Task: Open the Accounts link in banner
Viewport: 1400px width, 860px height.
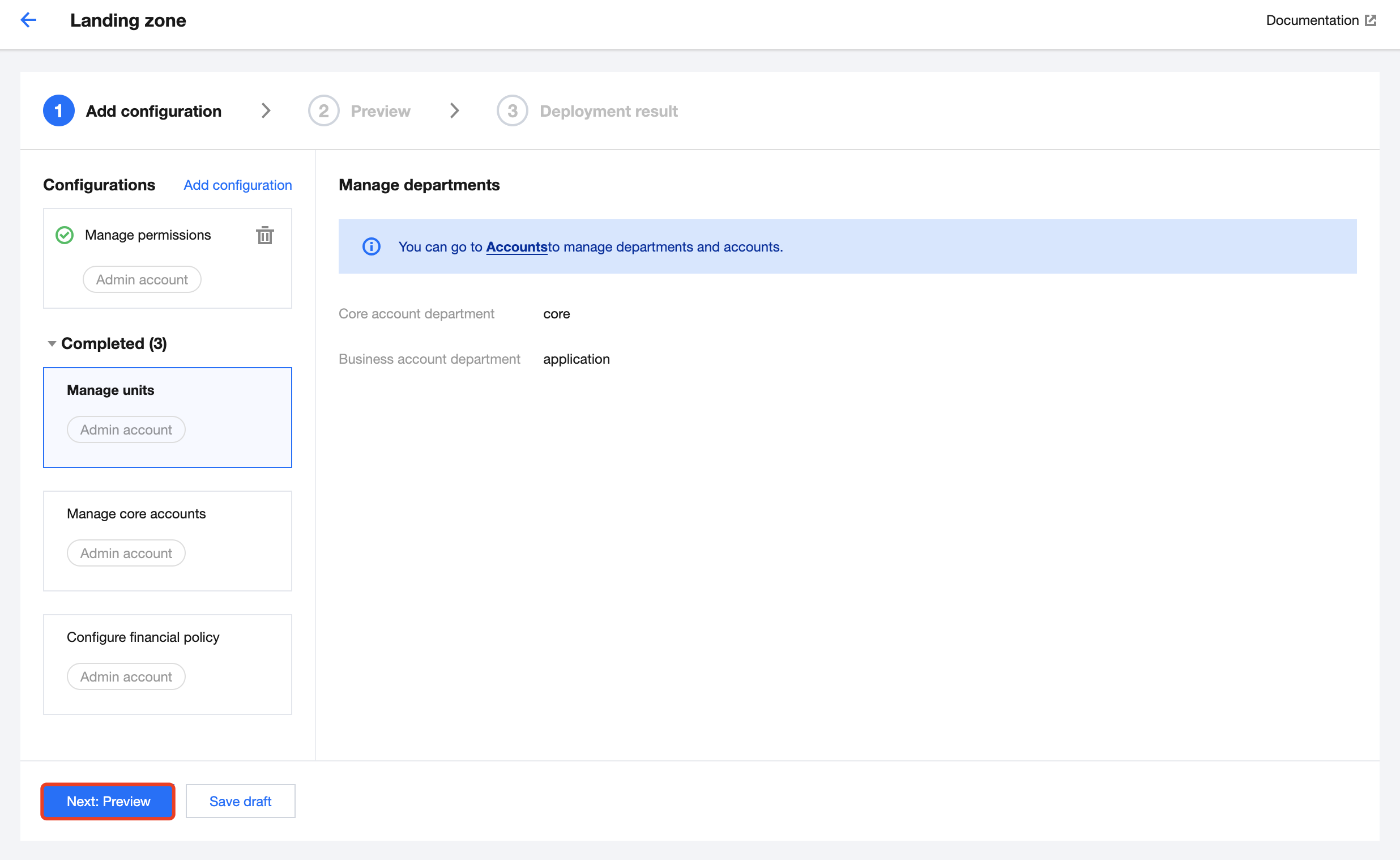Action: tap(516, 247)
